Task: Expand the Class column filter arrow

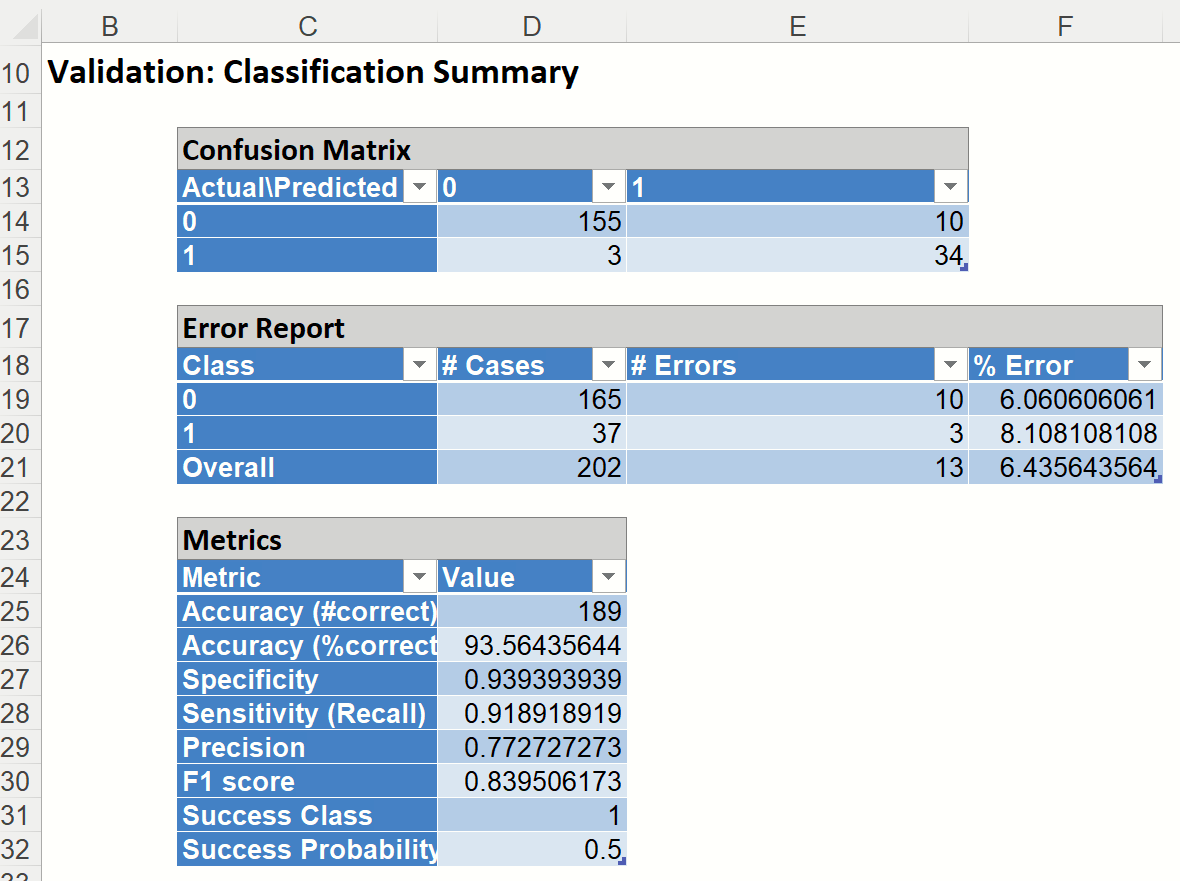Action: coord(420,365)
